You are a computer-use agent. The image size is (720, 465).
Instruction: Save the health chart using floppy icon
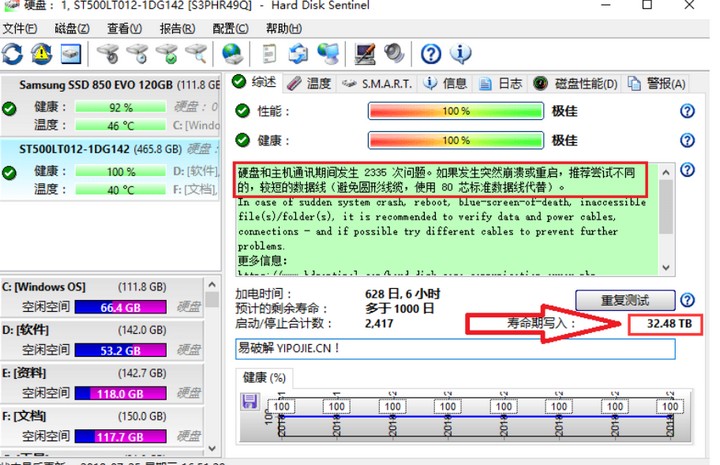[251, 402]
